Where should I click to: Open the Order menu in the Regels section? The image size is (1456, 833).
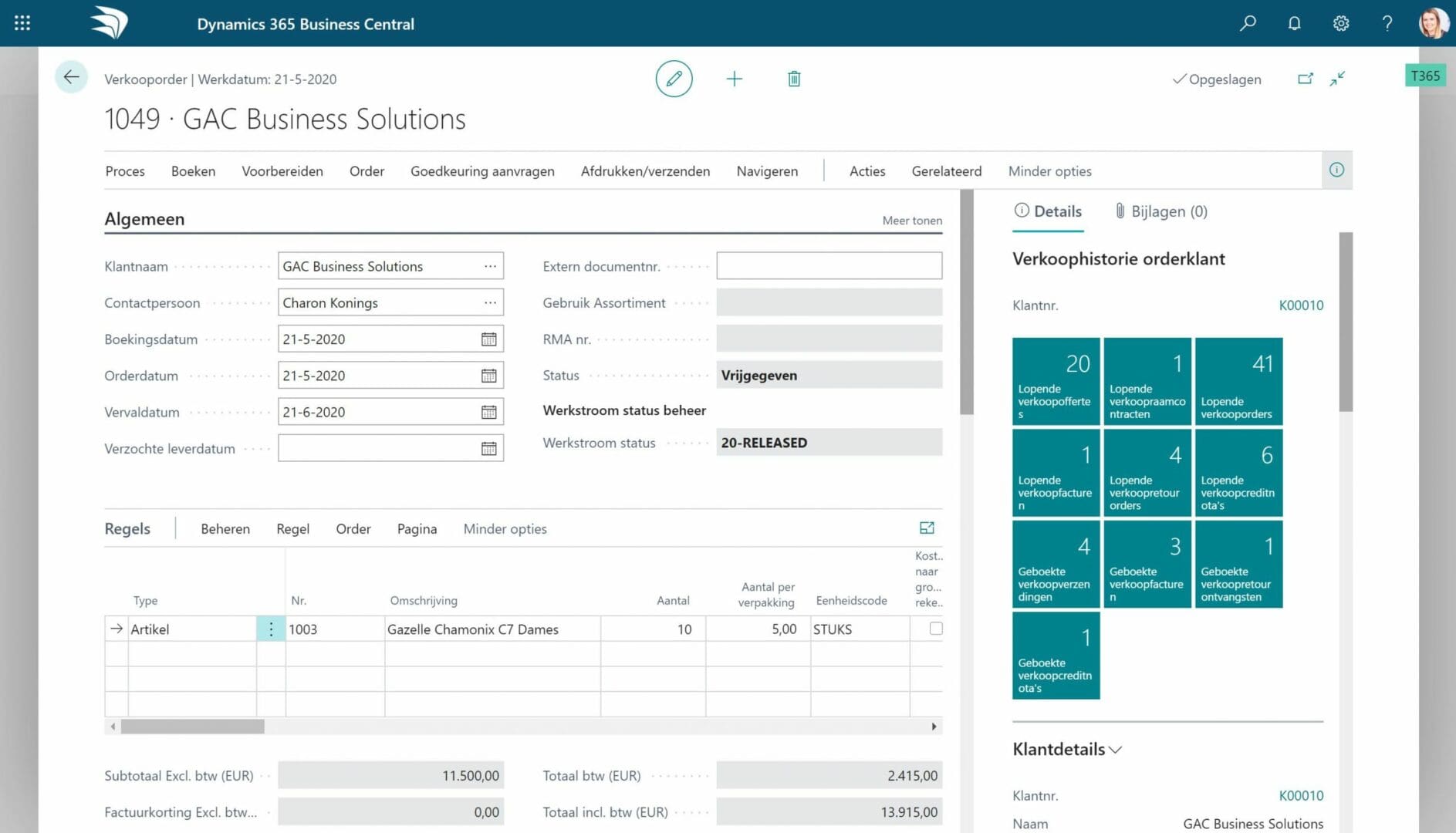[x=353, y=529]
